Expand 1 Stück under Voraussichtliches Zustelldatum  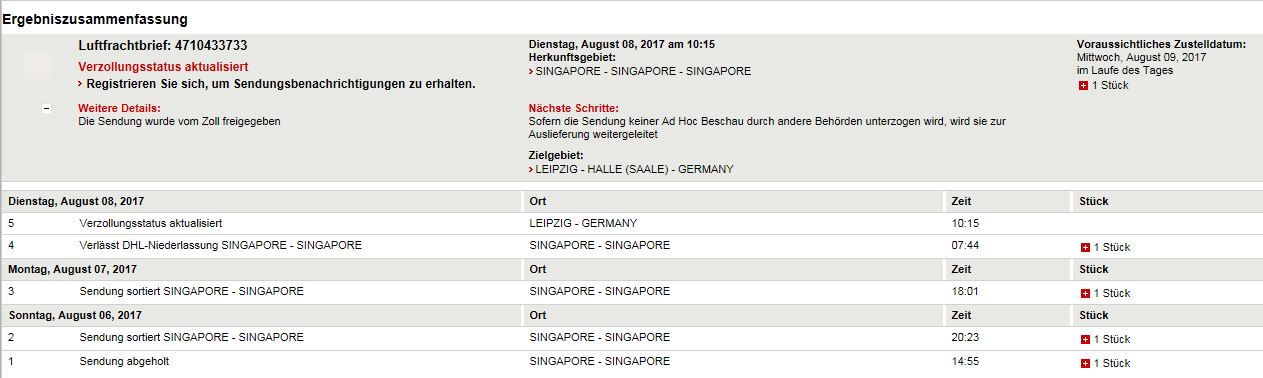click(1103, 85)
